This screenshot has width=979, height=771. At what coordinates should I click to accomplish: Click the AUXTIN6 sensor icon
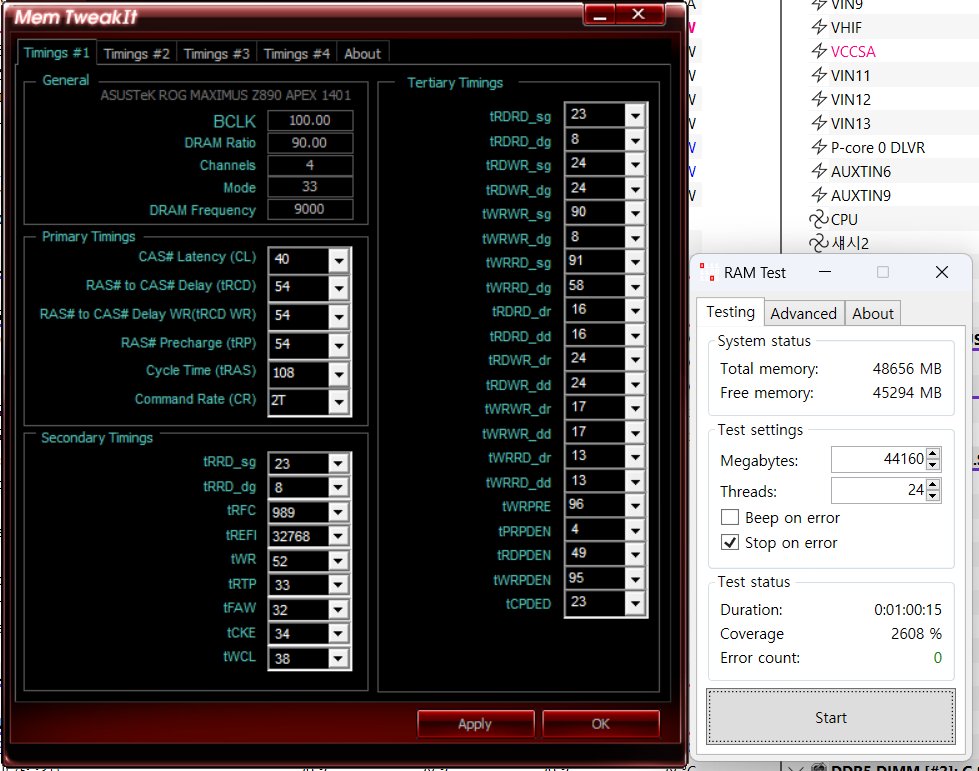tap(819, 171)
